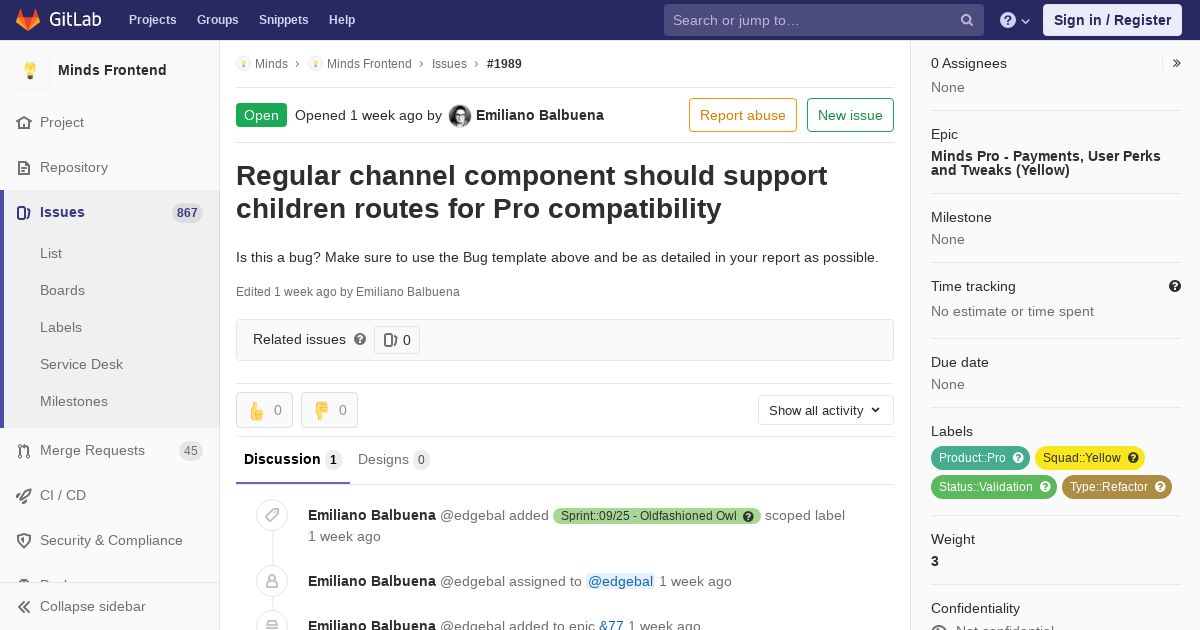Click the Squad::Yellow label help icon

1133,458
